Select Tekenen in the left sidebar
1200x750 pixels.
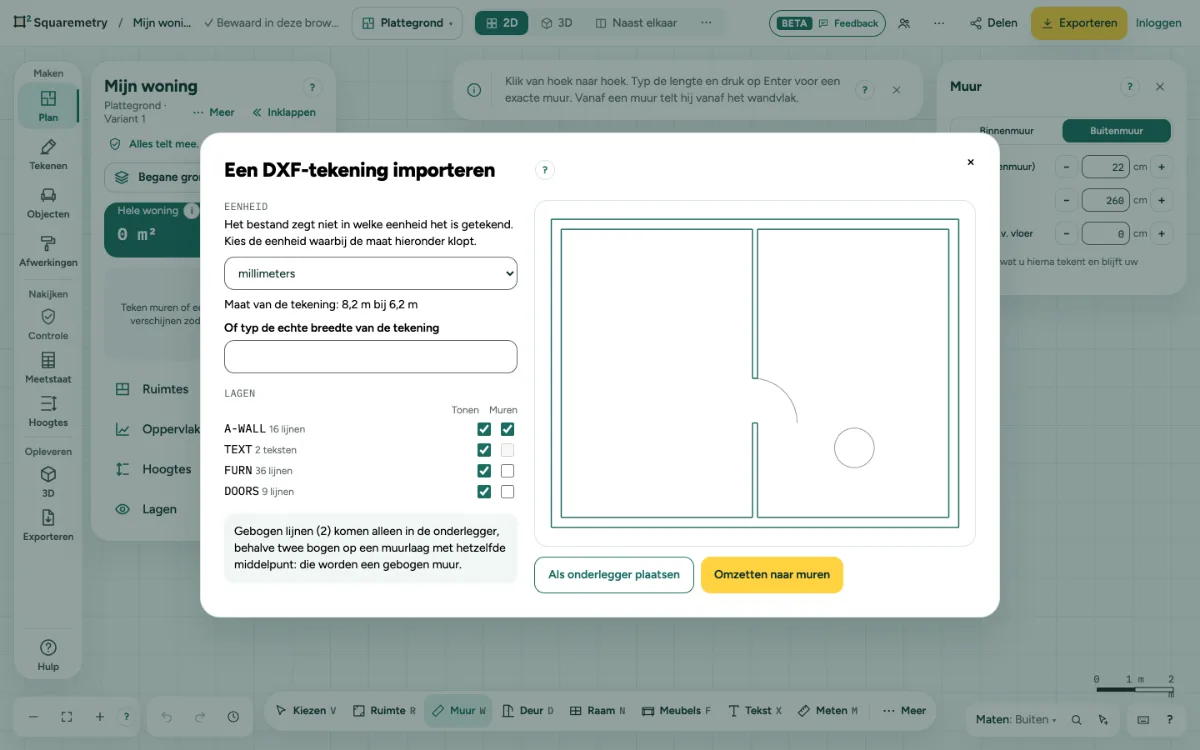[48, 155]
